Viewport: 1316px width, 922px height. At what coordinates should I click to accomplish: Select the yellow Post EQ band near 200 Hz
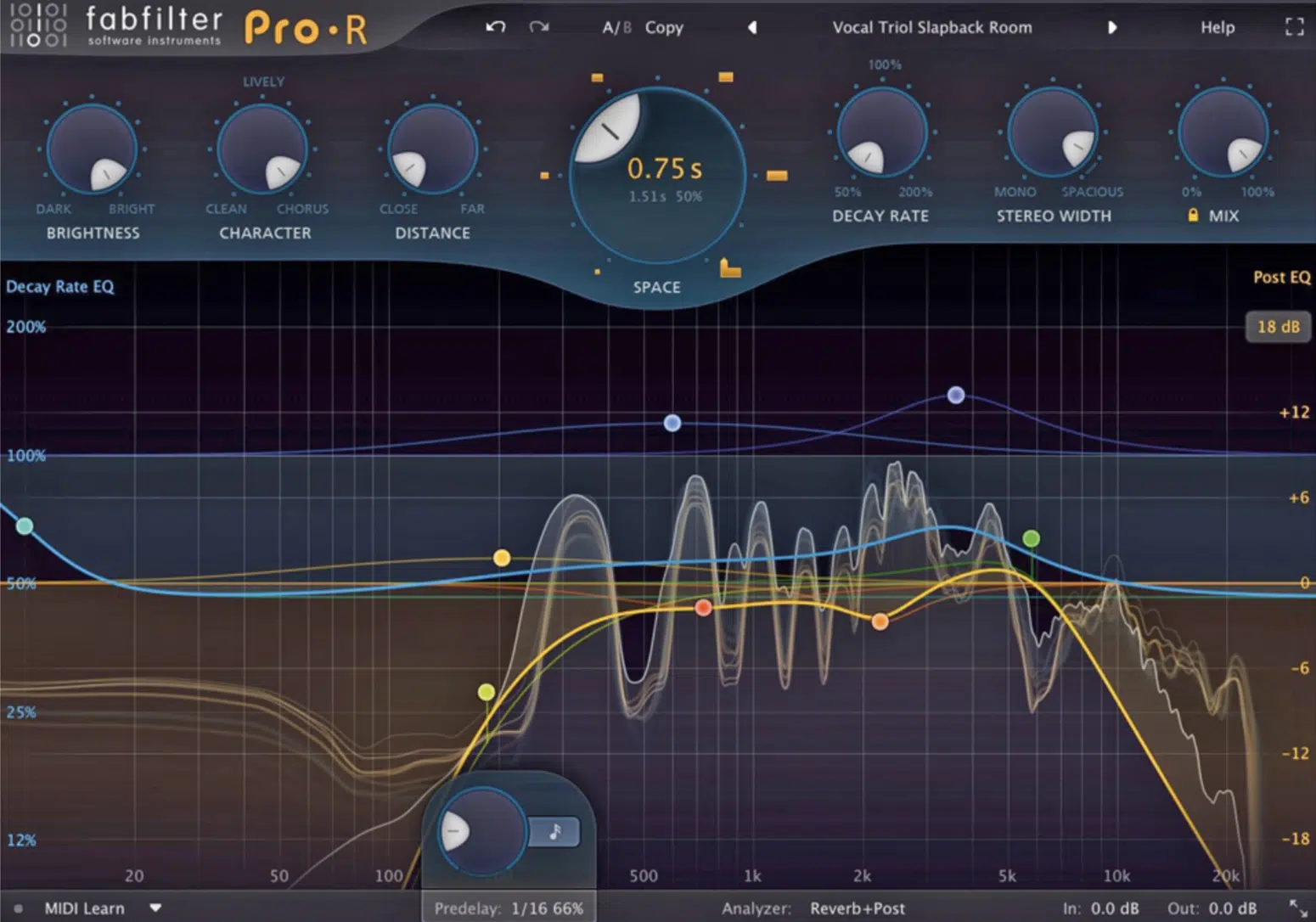pyautogui.click(x=502, y=558)
